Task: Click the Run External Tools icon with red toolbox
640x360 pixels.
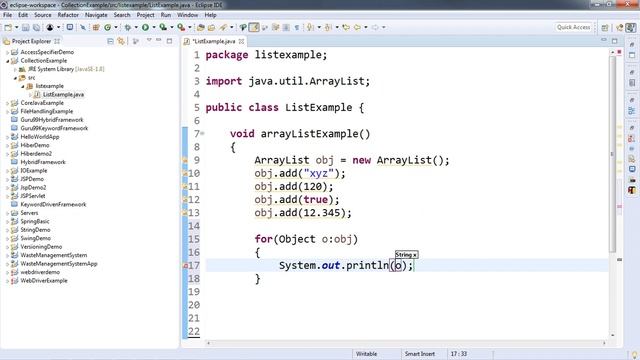Action: coord(181,27)
